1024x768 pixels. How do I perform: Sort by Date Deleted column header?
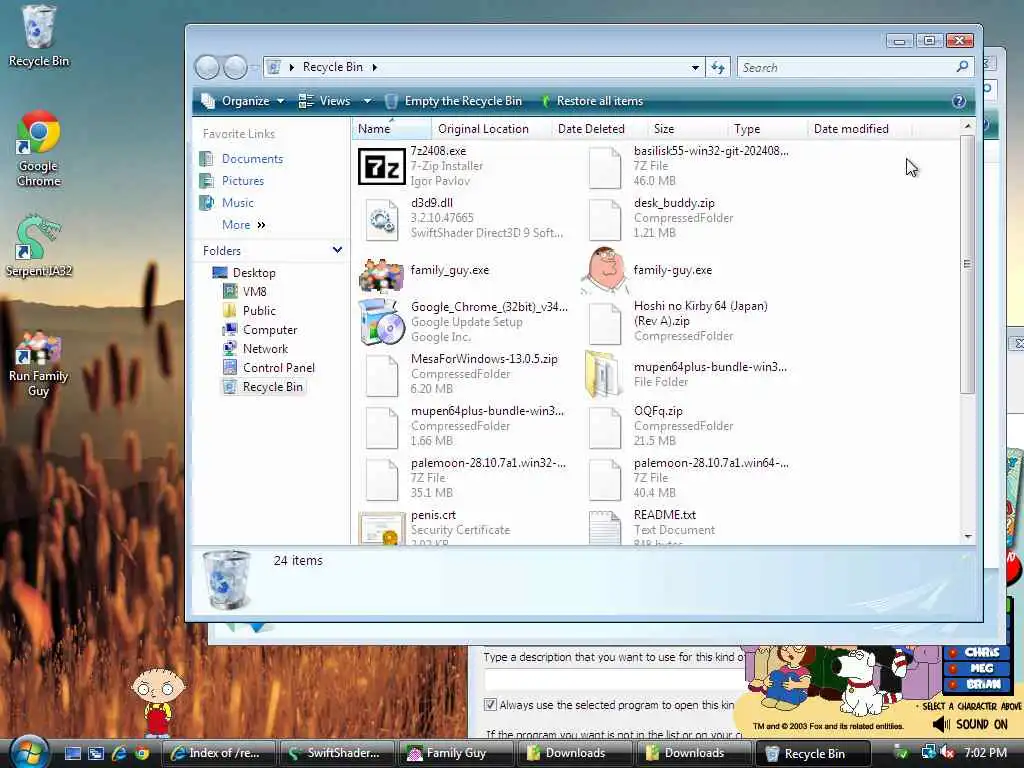click(599, 129)
